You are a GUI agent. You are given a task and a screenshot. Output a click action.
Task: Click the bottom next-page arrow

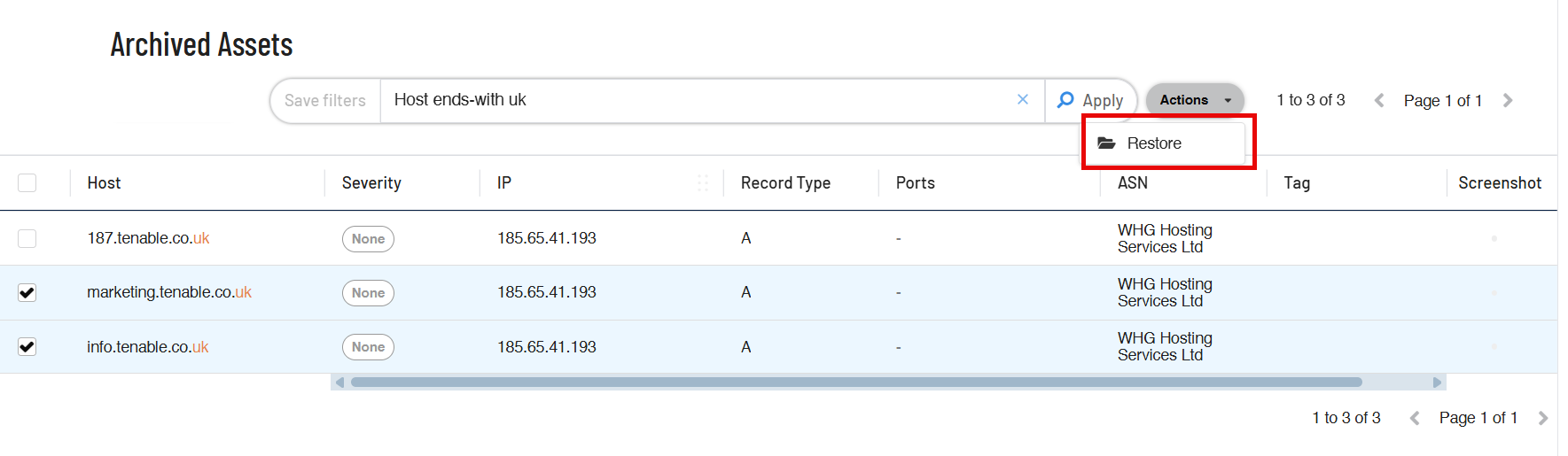click(x=1543, y=418)
